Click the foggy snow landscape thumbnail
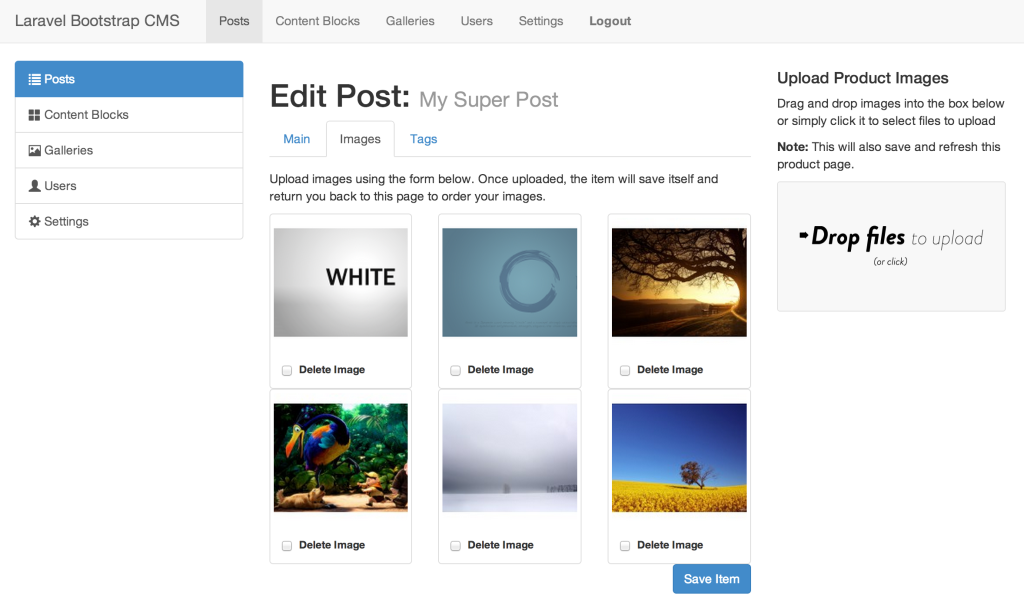This screenshot has width=1024, height=611. (509, 458)
